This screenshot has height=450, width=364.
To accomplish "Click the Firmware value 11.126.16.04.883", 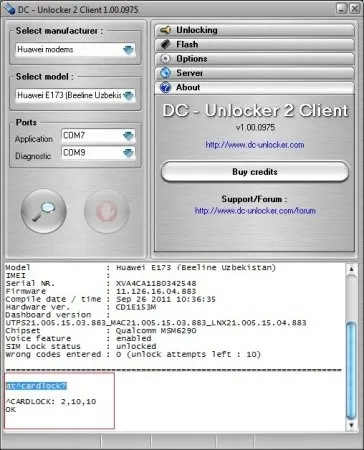I will pyautogui.click(x=156, y=291).
